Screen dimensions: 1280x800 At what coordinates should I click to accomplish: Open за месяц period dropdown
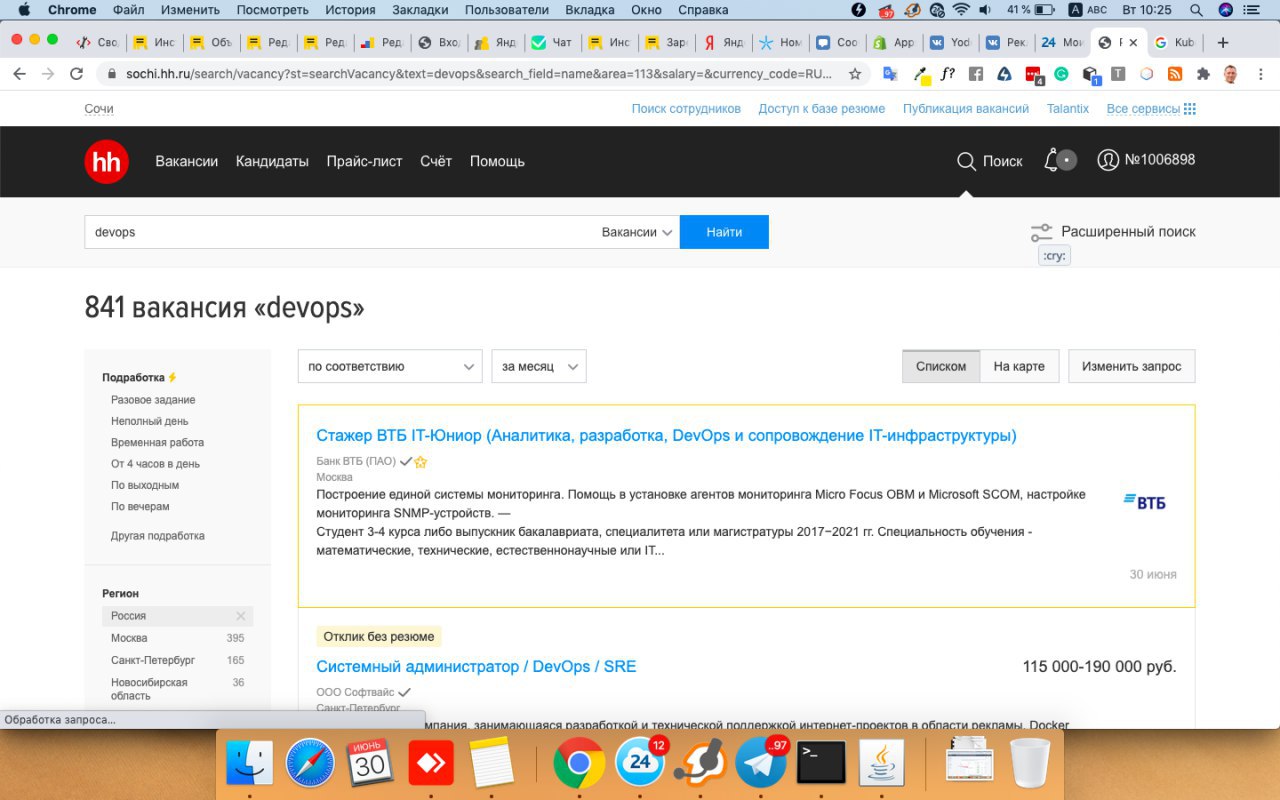539,366
